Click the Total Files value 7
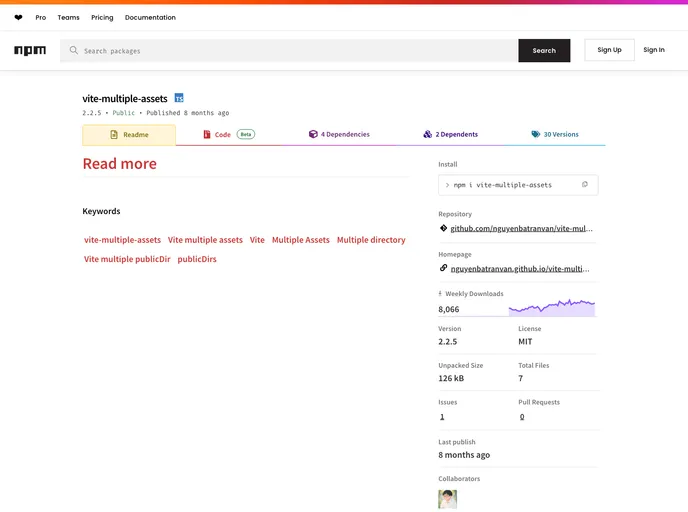The width and height of the screenshot is (688, 512). pos(520,378)
